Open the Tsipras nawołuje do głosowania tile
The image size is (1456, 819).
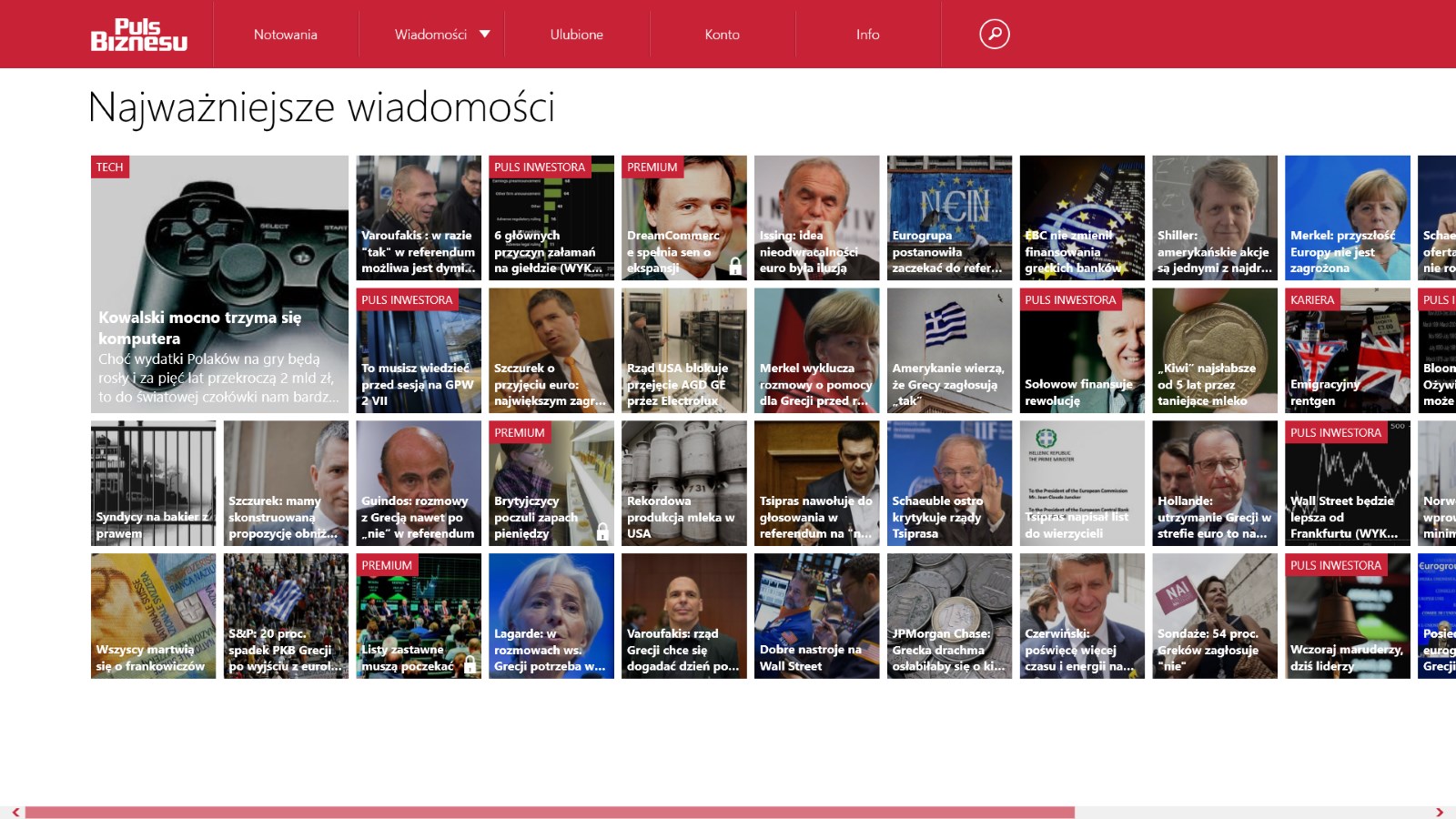[x=816, y=483]
